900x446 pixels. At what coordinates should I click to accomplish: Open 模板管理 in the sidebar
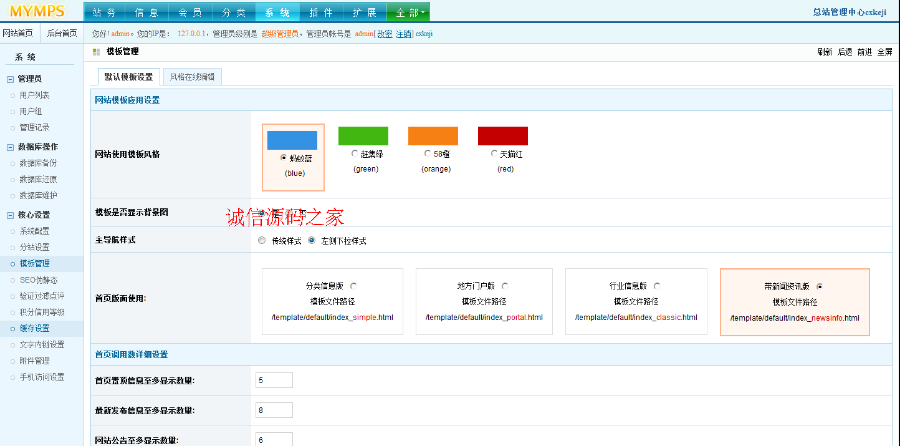[34, 263]
